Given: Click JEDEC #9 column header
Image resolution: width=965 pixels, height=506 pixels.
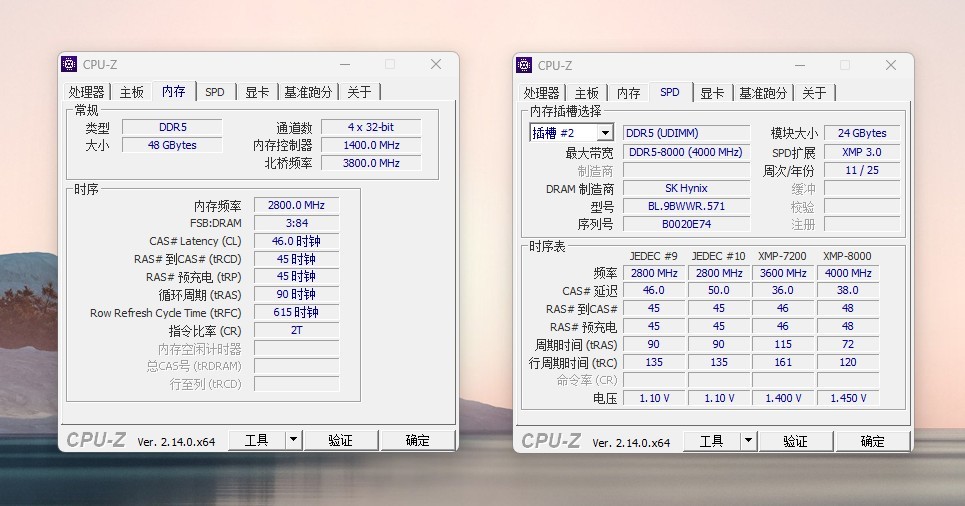Looking at the screenshot, I should coord(654,256).
